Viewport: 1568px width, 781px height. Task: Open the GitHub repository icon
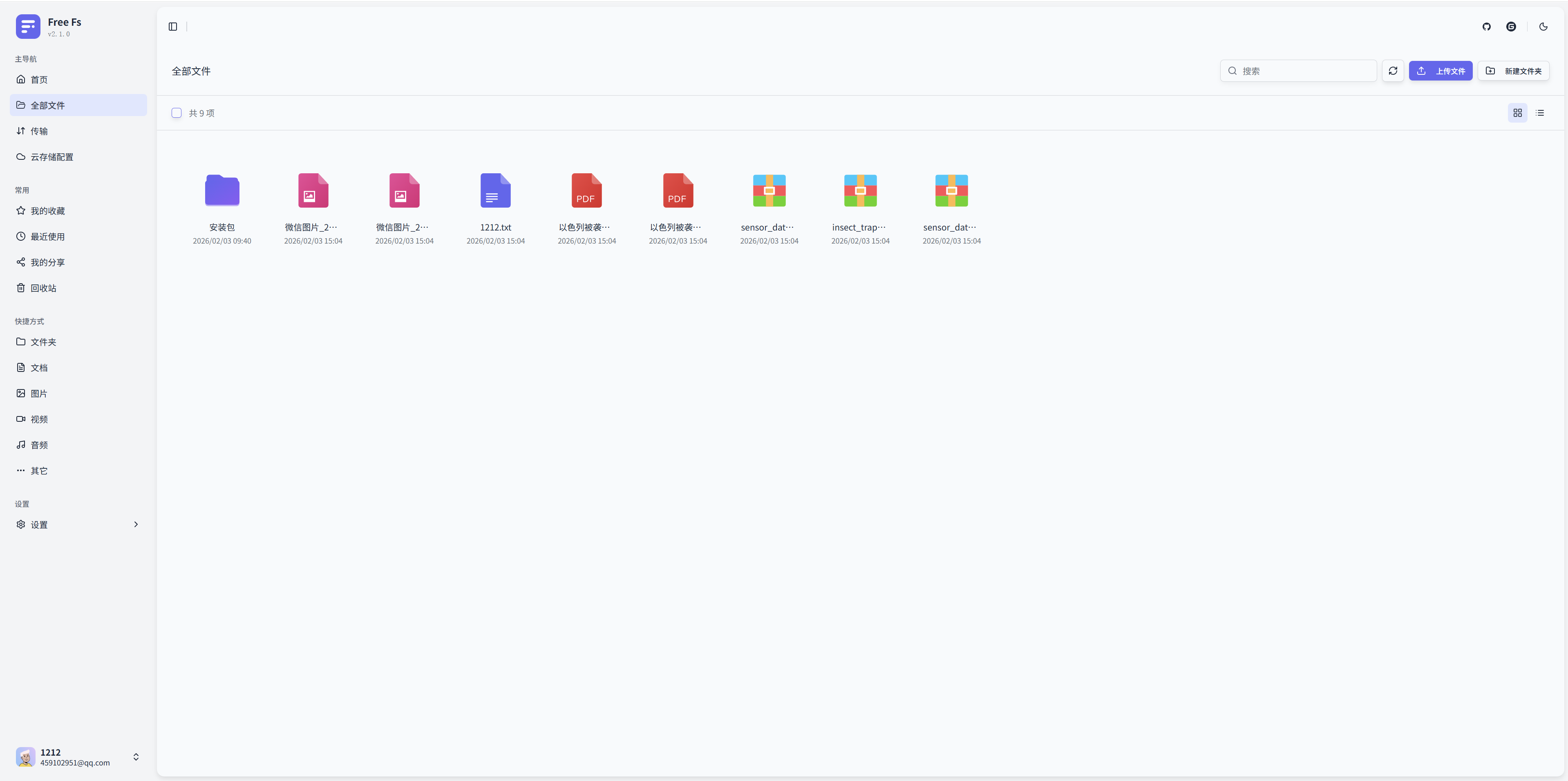pos(1486,27)
